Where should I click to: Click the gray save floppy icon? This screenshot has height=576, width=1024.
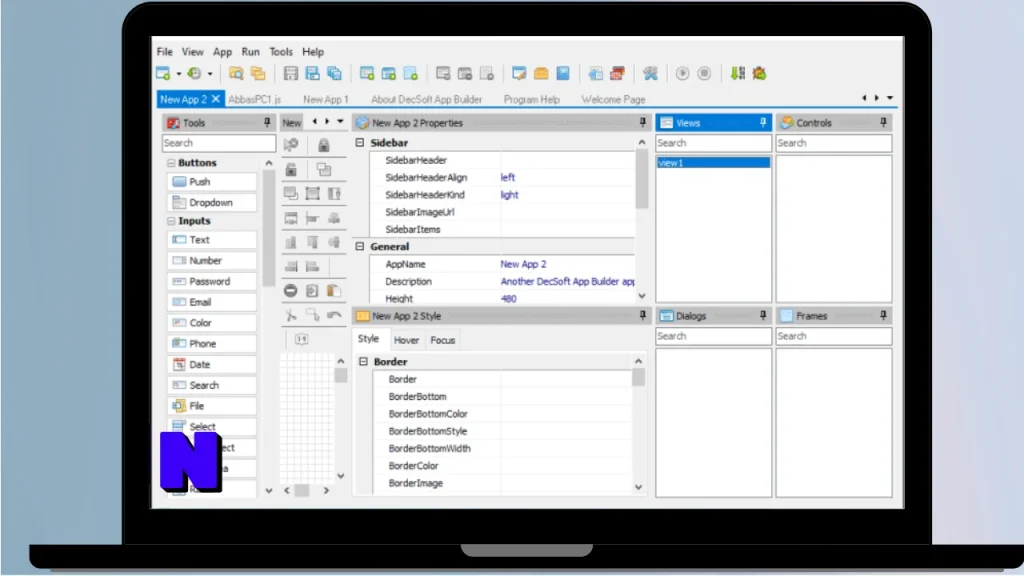(291, 73)
